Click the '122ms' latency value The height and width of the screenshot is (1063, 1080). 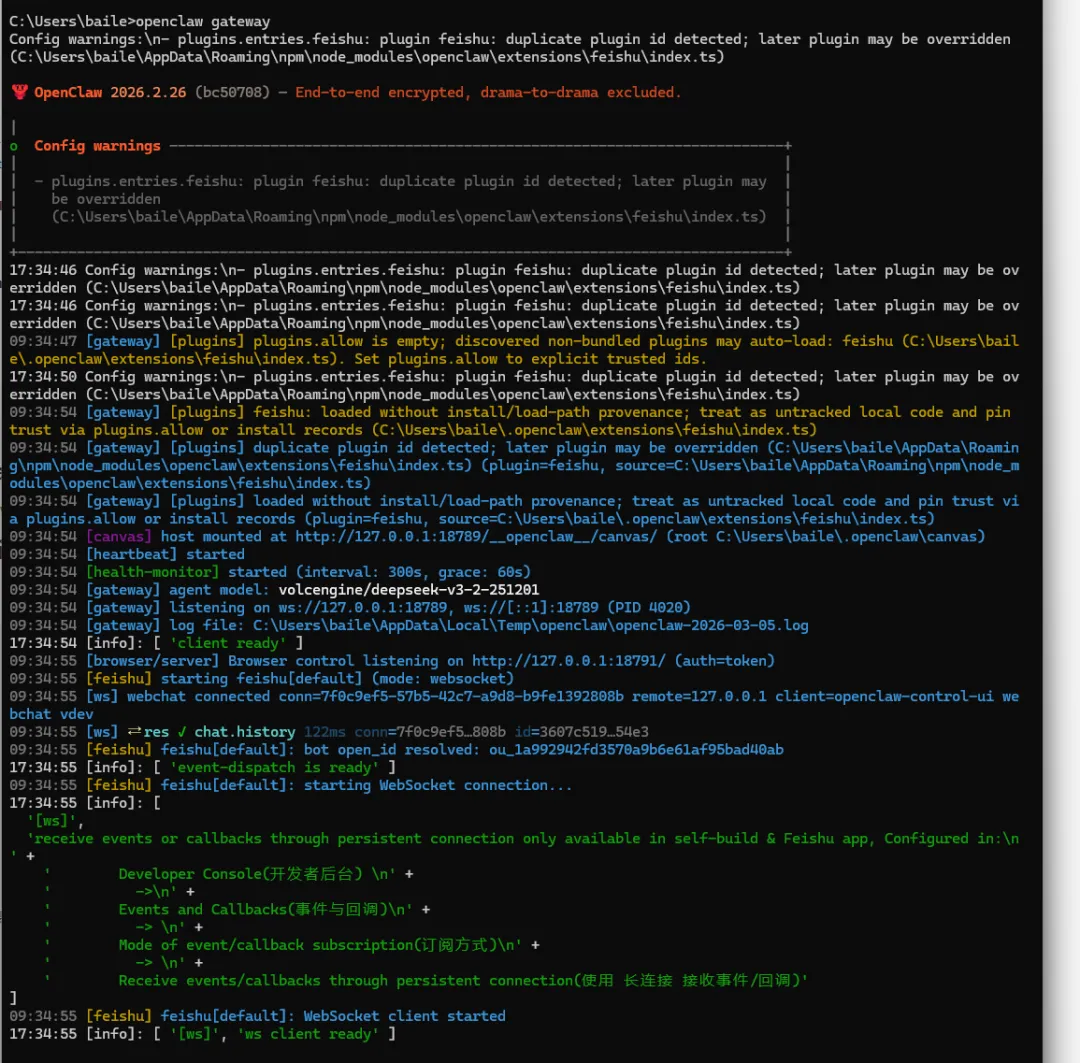[x=325, y=732]
